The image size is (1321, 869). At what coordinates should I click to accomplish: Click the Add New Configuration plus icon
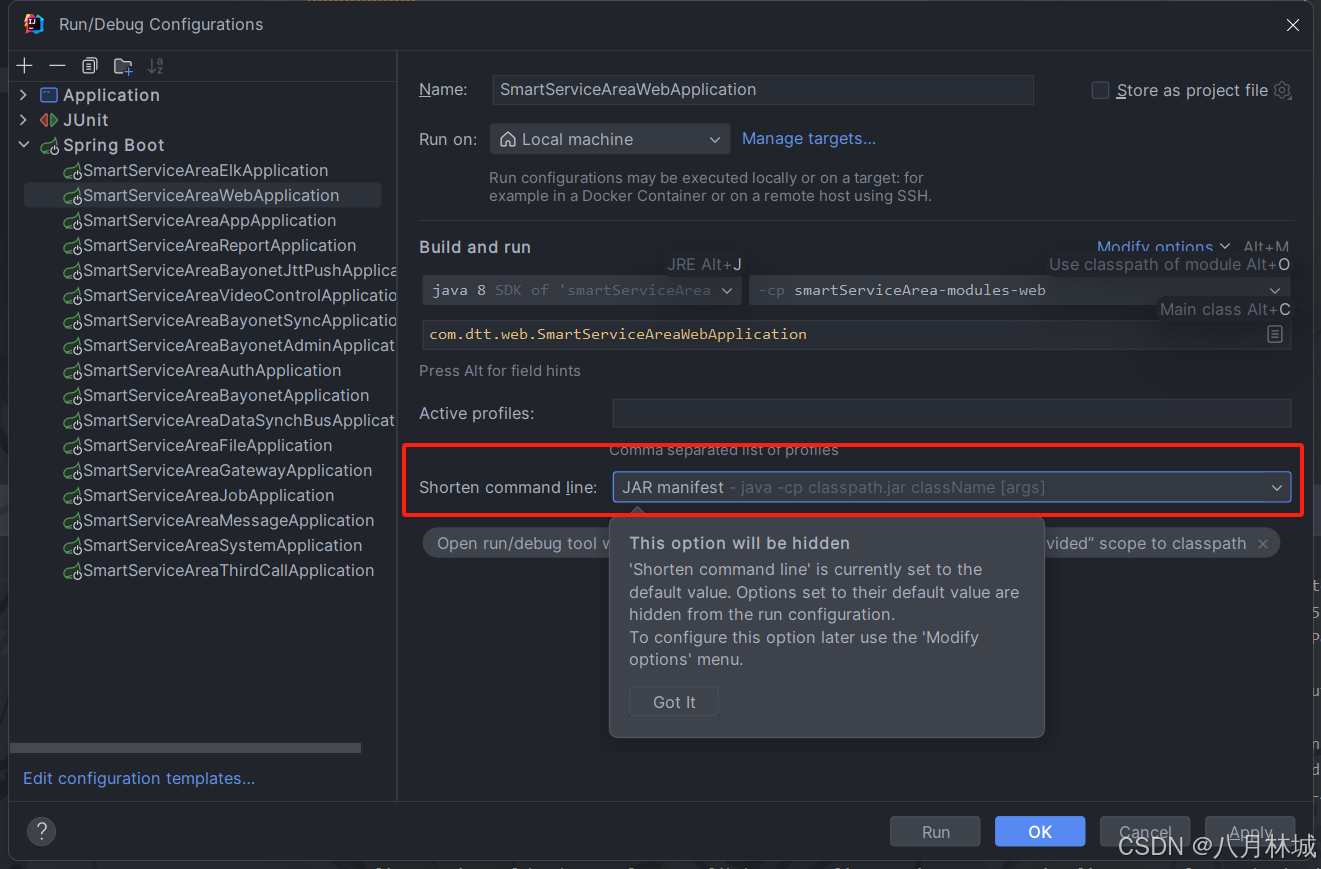tap(25, 66)
